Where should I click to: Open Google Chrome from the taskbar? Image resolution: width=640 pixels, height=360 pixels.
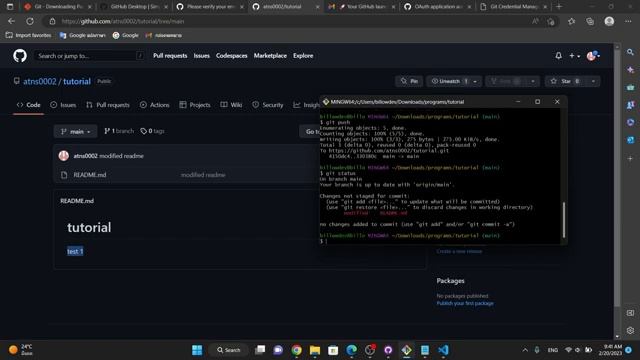click(297, 350)
